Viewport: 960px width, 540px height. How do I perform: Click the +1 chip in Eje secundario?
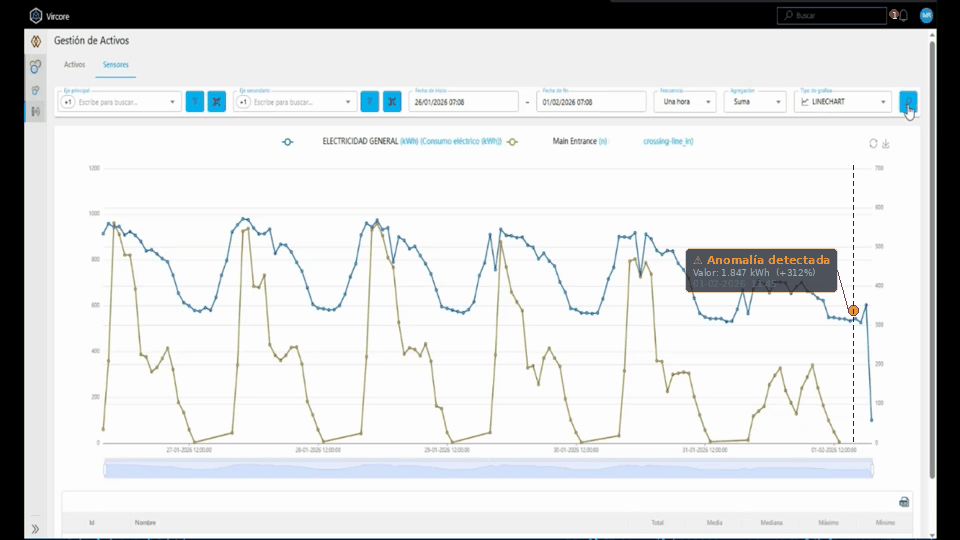[x=243, y=102]
